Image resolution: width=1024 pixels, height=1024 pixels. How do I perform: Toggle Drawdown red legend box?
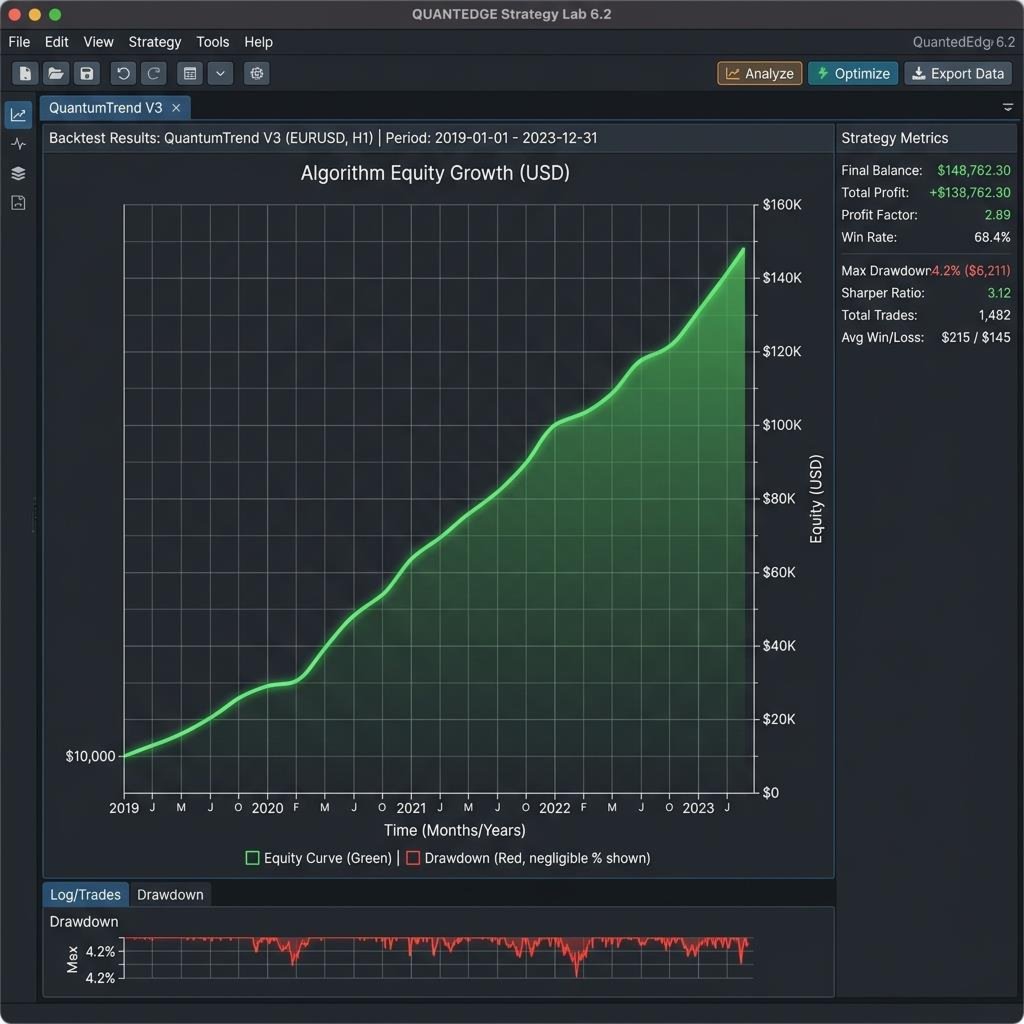point(413,857)
